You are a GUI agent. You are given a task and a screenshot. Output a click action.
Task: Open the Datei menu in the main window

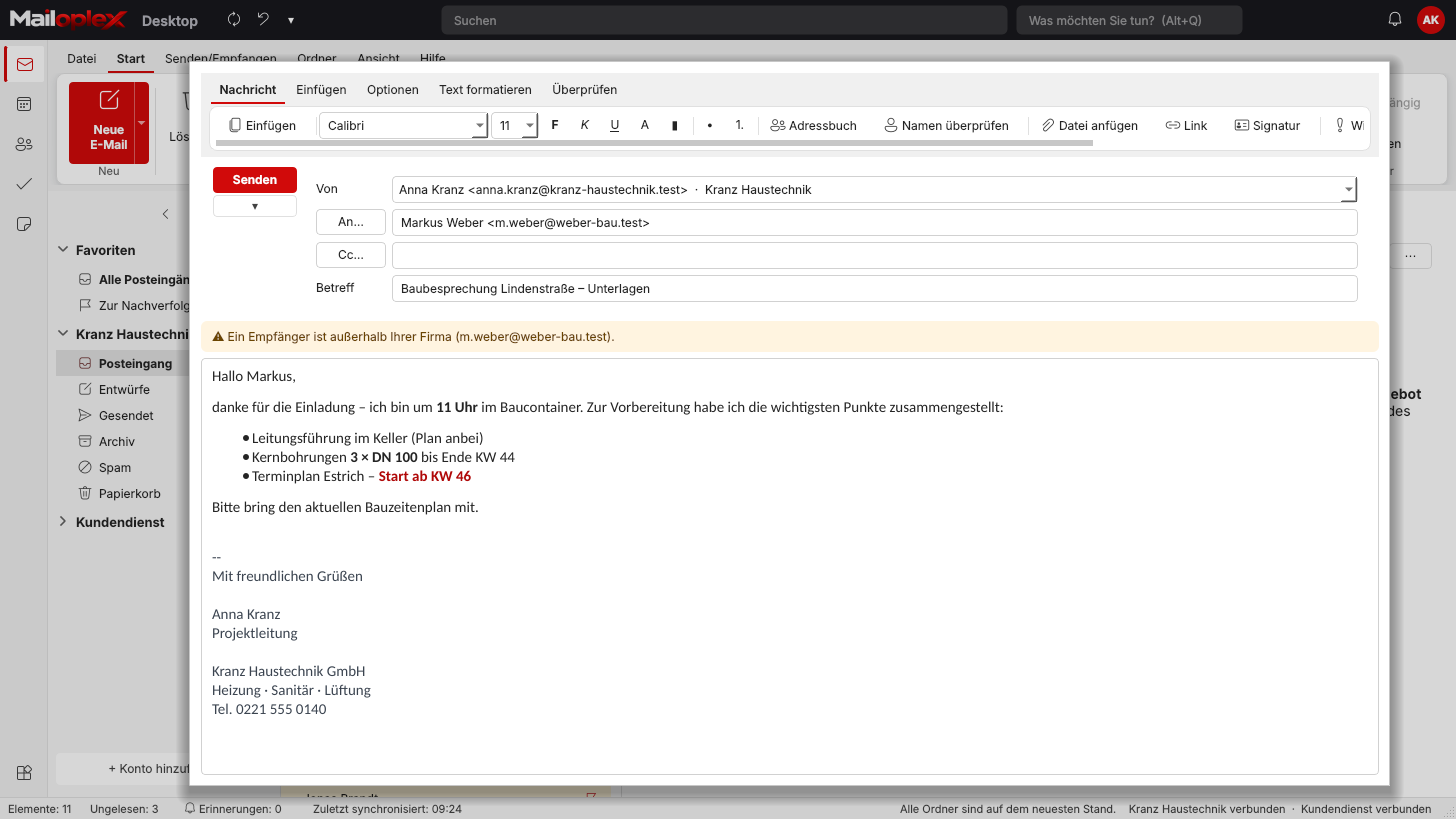pos(82,59)
